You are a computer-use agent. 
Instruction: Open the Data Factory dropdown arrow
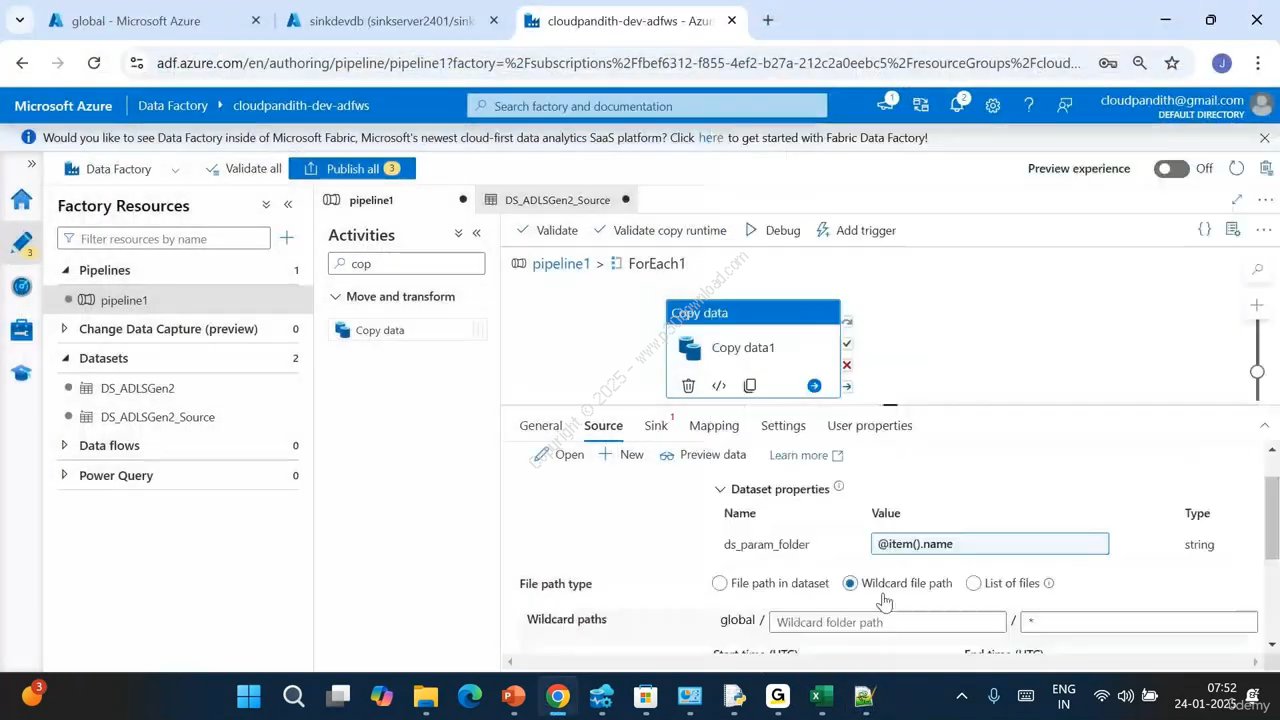pos(175,170)
